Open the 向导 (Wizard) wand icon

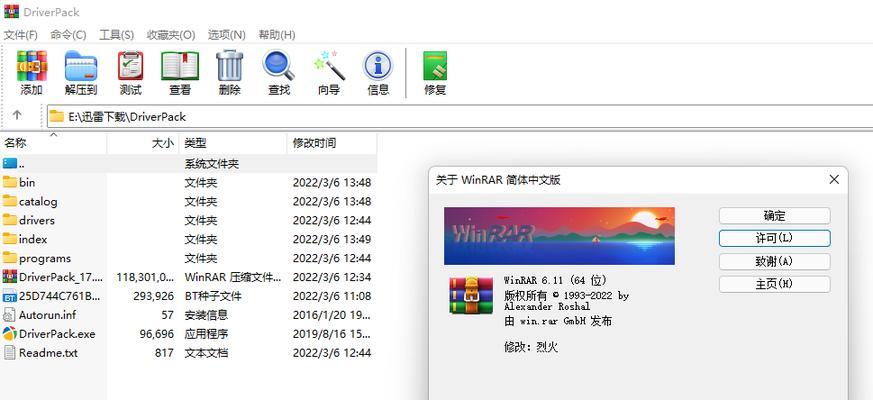coord(328,66)
